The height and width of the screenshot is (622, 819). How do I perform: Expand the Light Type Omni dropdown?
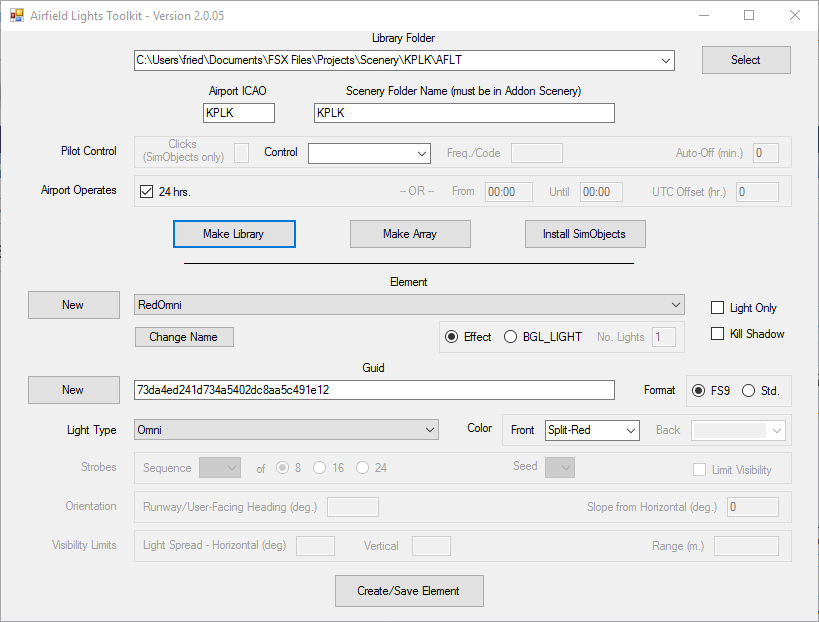coord(286,430)
